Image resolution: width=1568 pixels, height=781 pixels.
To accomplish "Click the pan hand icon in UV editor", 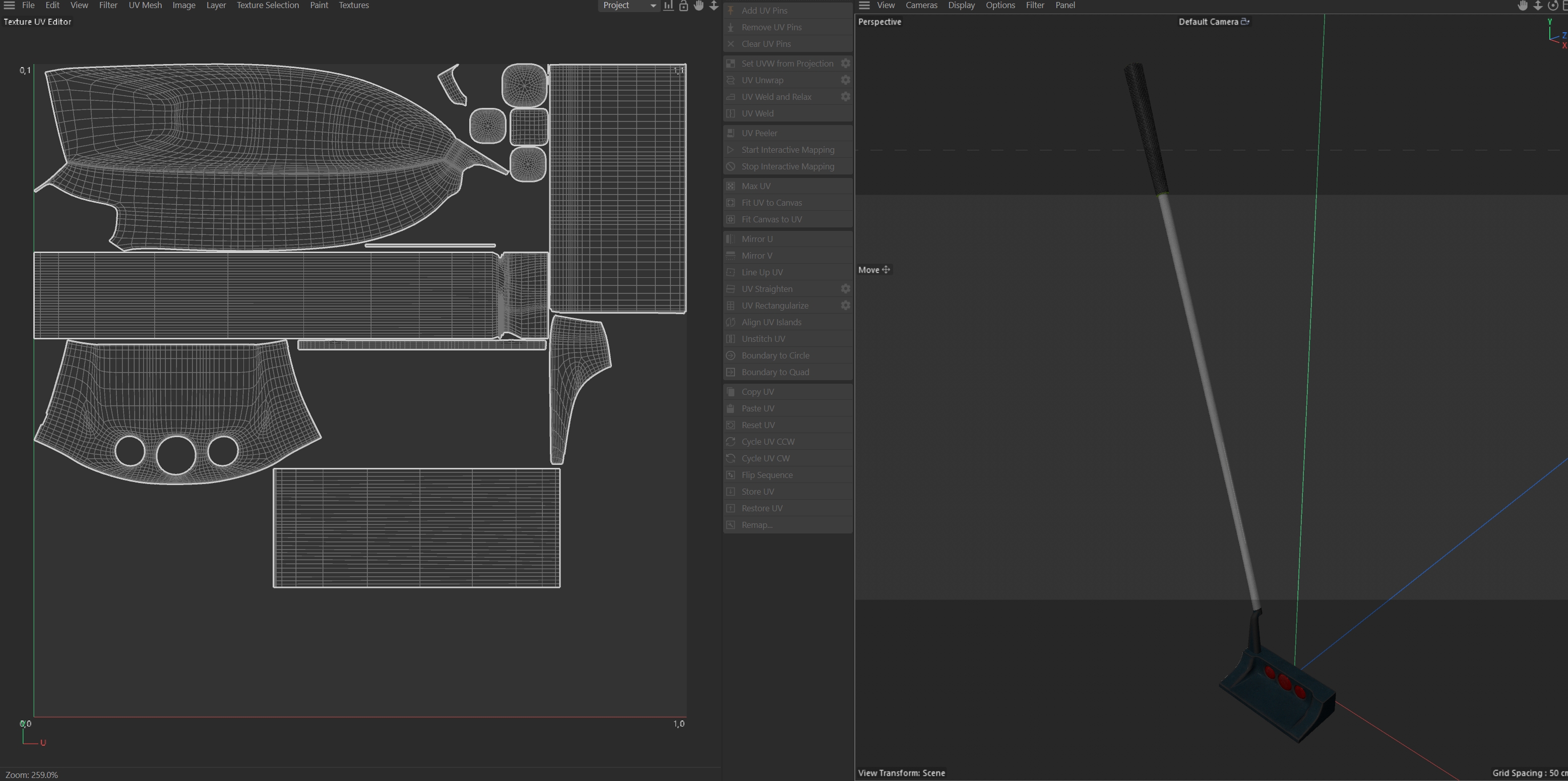I will coord(699,6).
